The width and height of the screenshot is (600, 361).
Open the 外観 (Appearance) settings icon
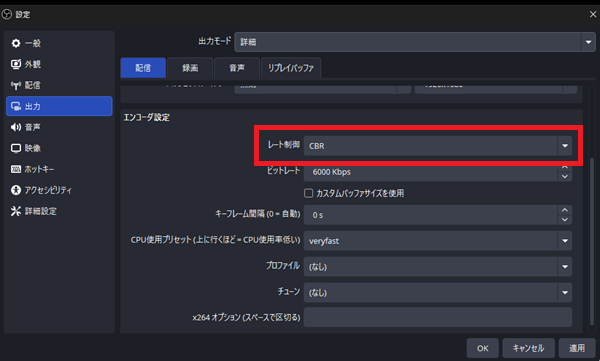(16, 64)
